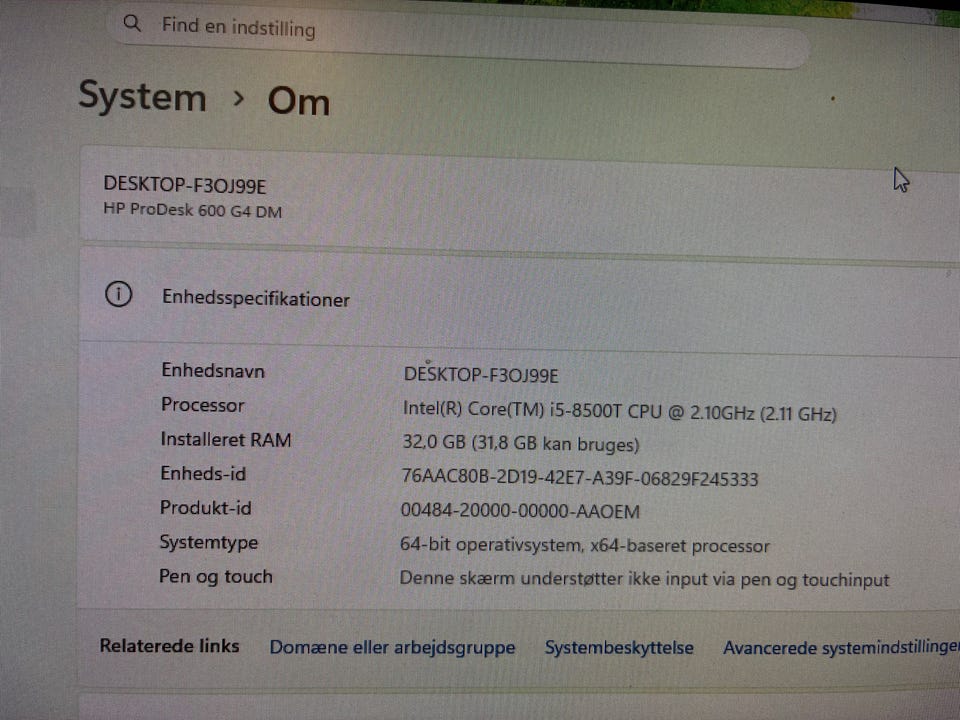Click the Produkt-id label
960x720 pixels.
point(206,508)
